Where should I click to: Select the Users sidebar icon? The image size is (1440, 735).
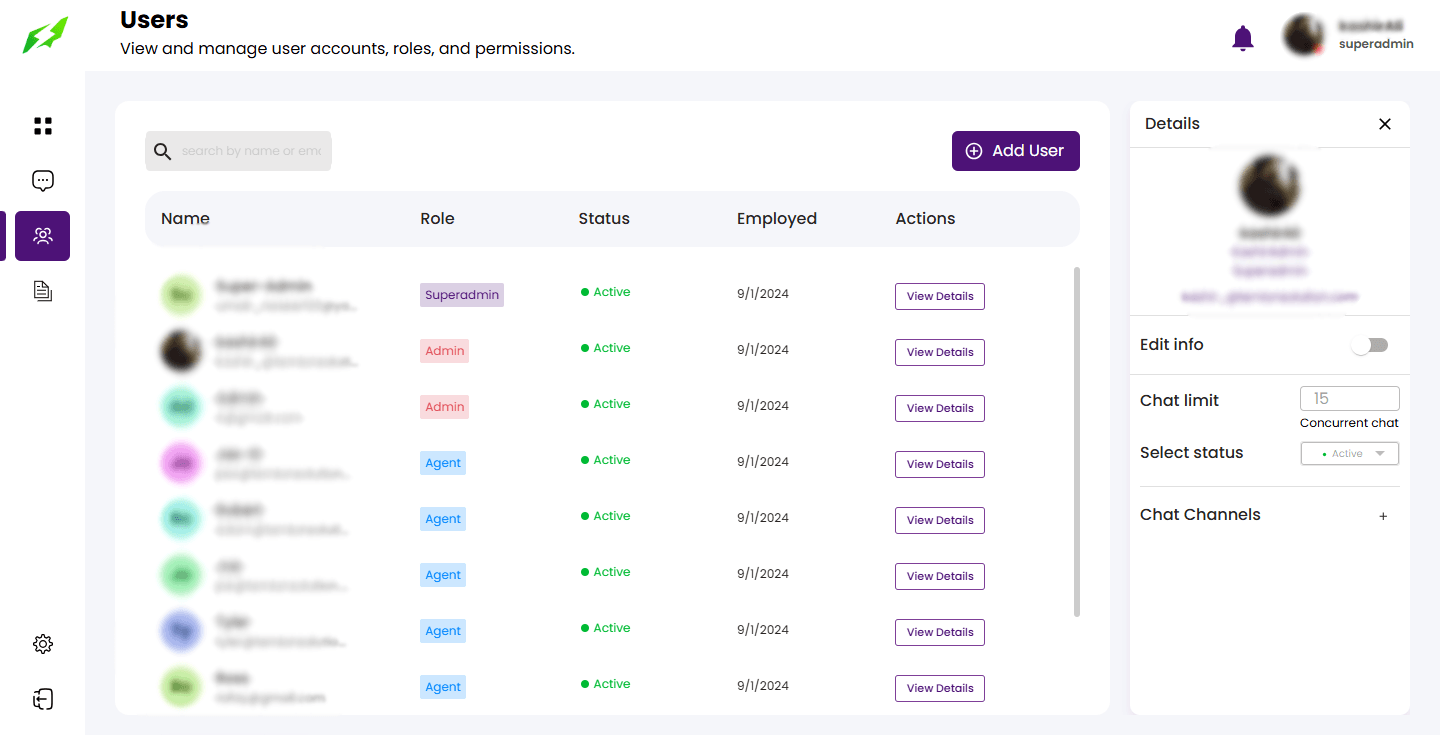tap(42, 236)
